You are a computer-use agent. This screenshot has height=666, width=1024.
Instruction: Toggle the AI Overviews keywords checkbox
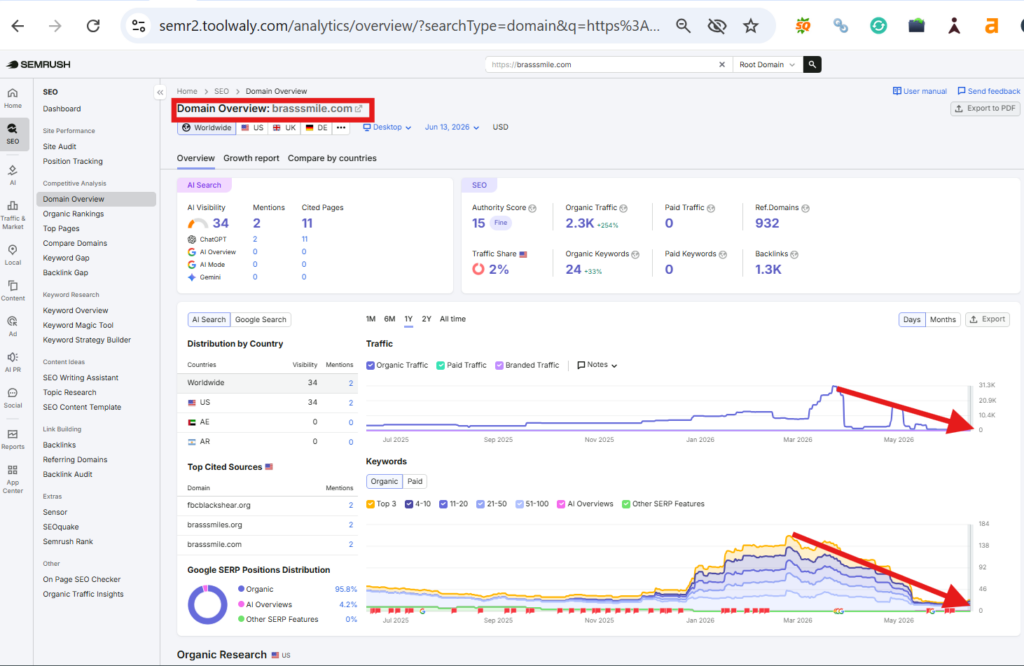tap(561, 504)
